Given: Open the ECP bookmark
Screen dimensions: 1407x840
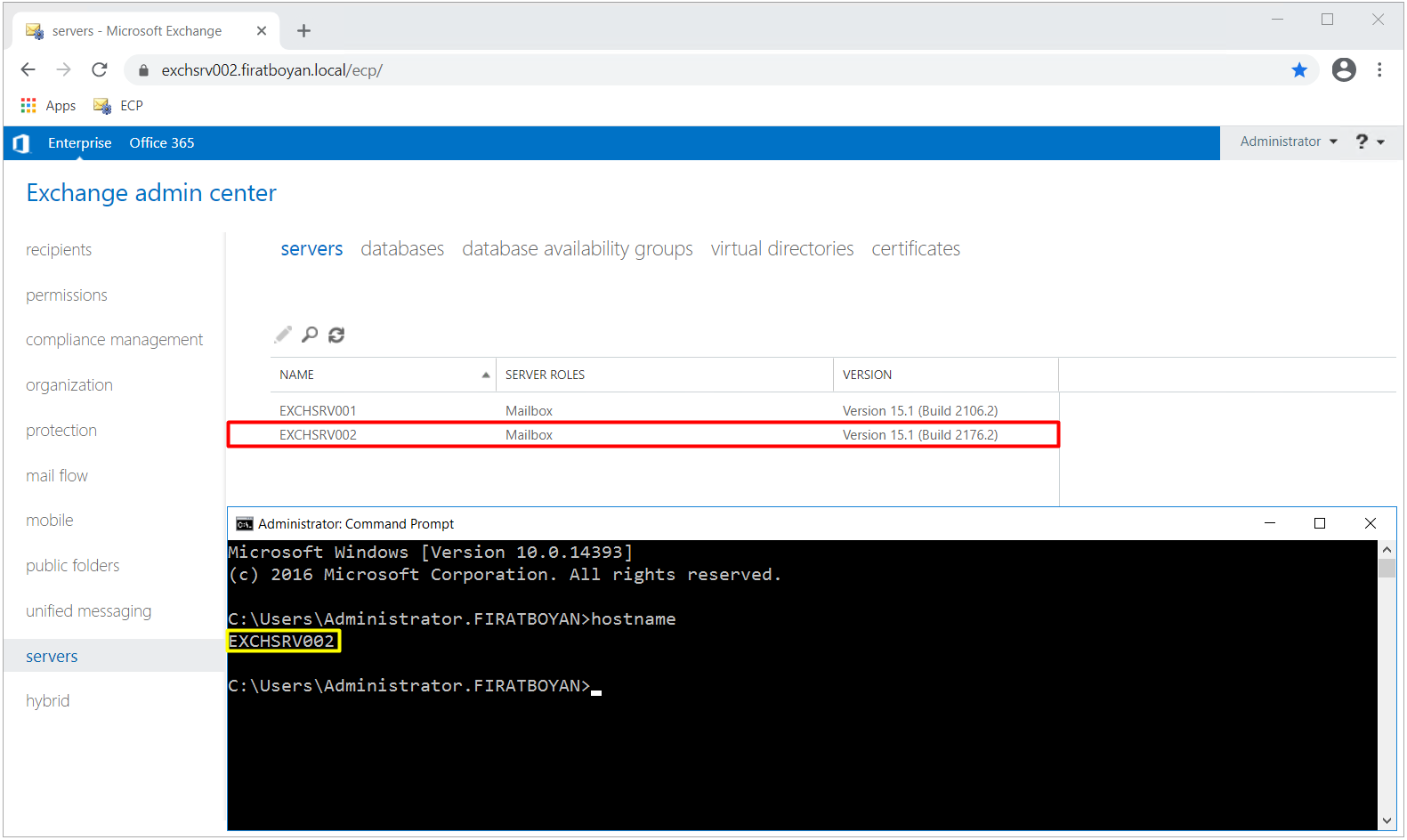Looking at the screenshot, I should click(118, 105).
